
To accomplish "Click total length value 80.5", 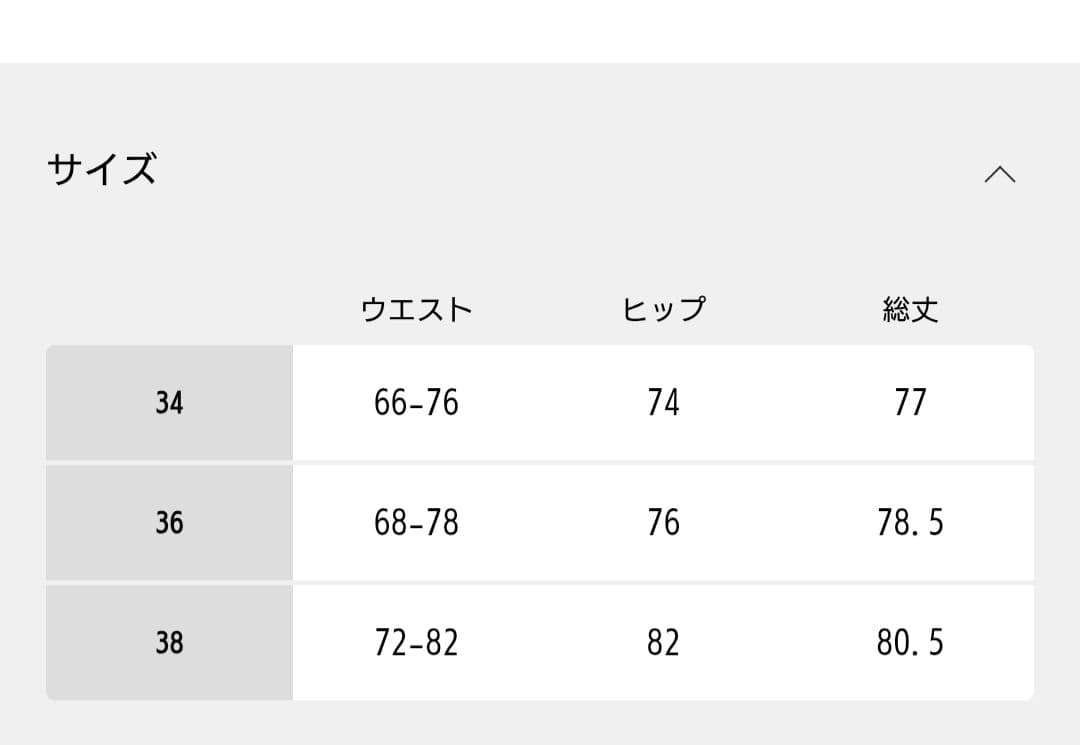I will coord(910,642).
